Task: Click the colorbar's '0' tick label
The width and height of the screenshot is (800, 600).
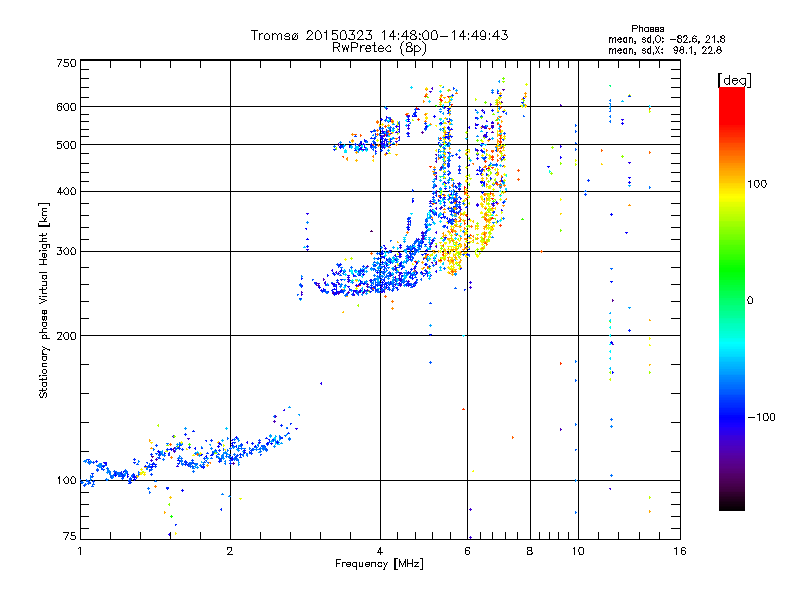Action: [x=750, y=300]
